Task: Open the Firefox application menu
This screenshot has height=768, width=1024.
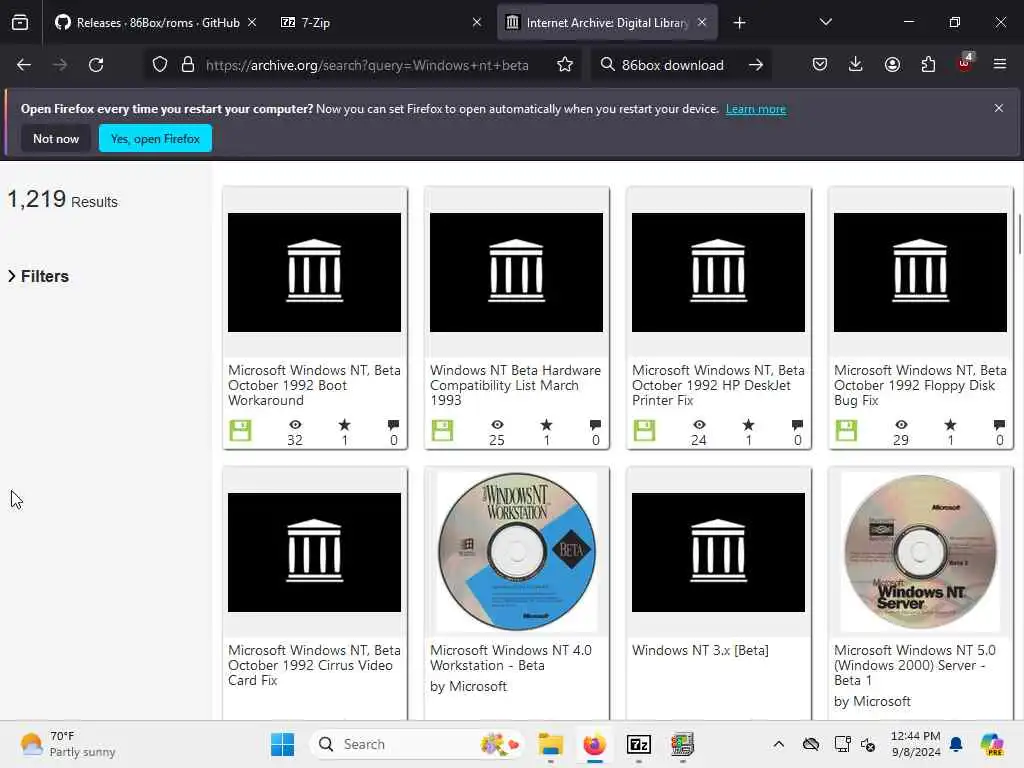Action: coord(1000,64)
